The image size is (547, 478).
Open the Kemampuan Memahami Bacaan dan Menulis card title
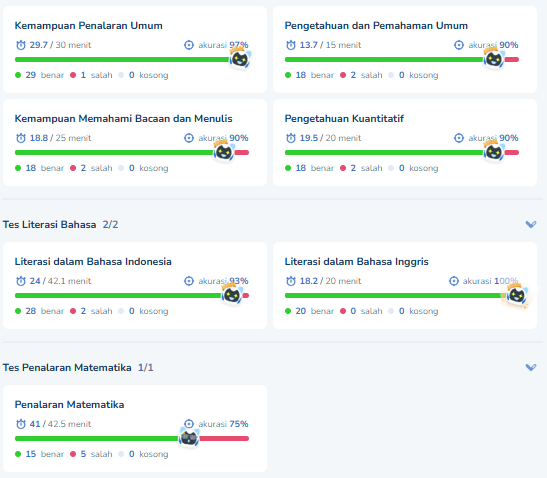pos(123,119)
